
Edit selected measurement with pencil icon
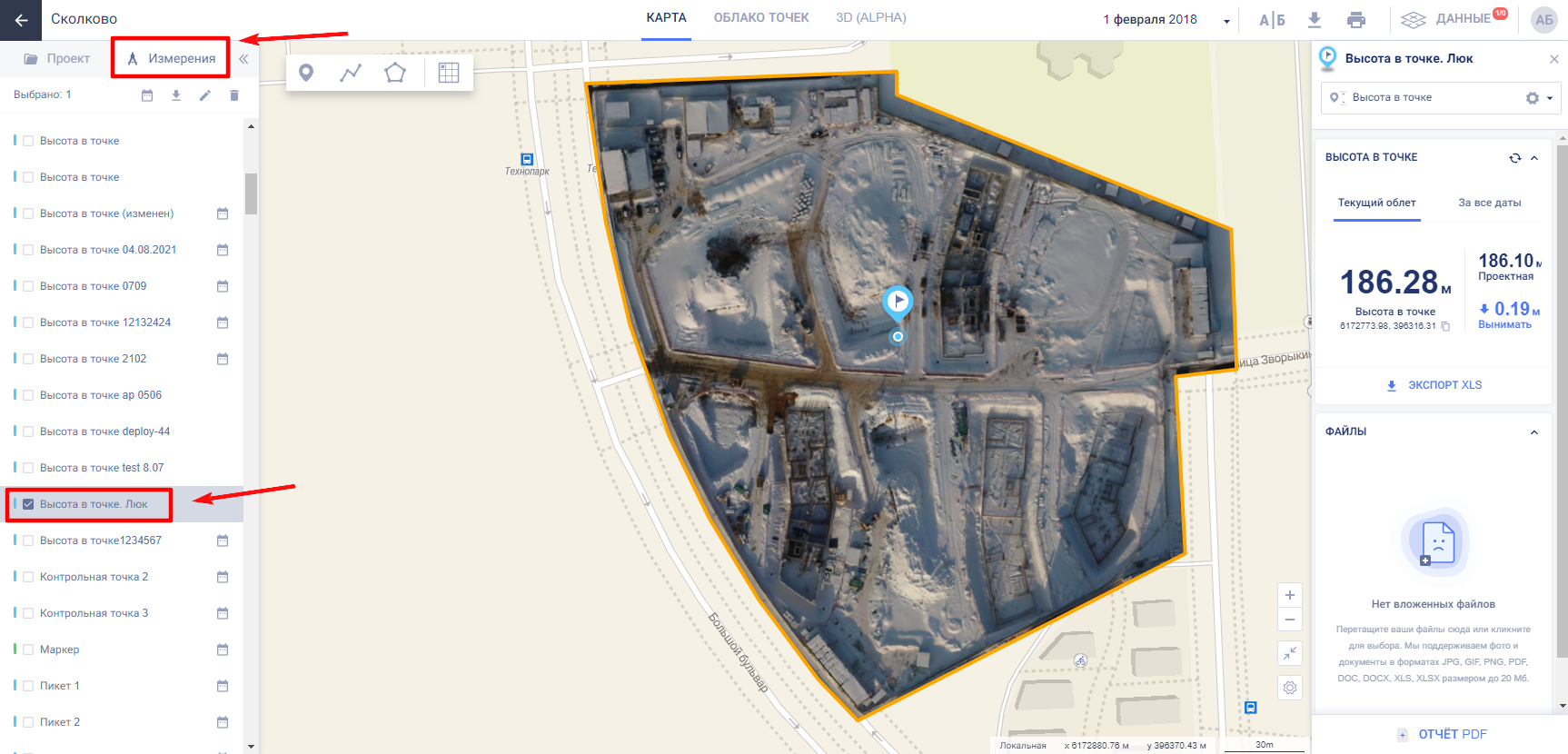(x=205, y=95)
